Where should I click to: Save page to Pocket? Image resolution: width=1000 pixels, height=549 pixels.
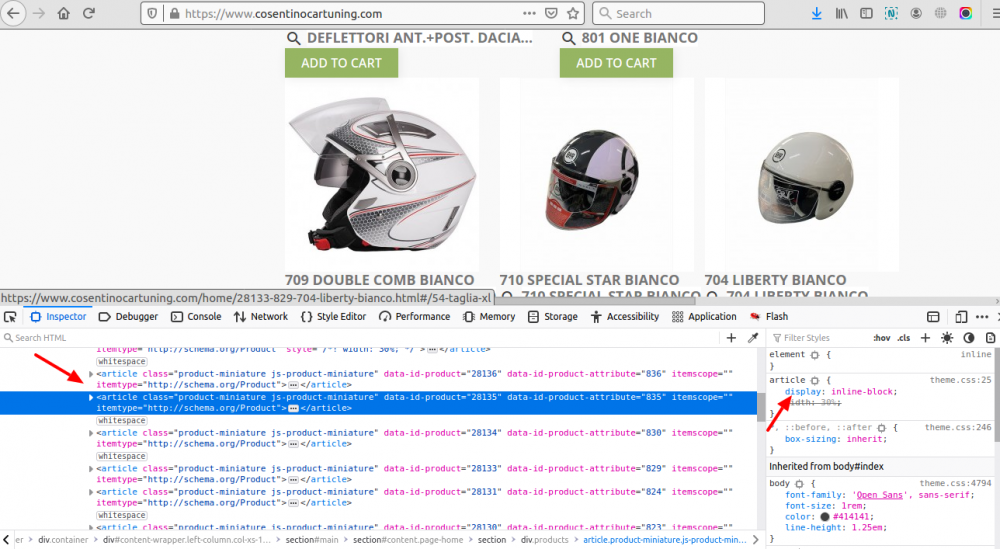point(552,13)
